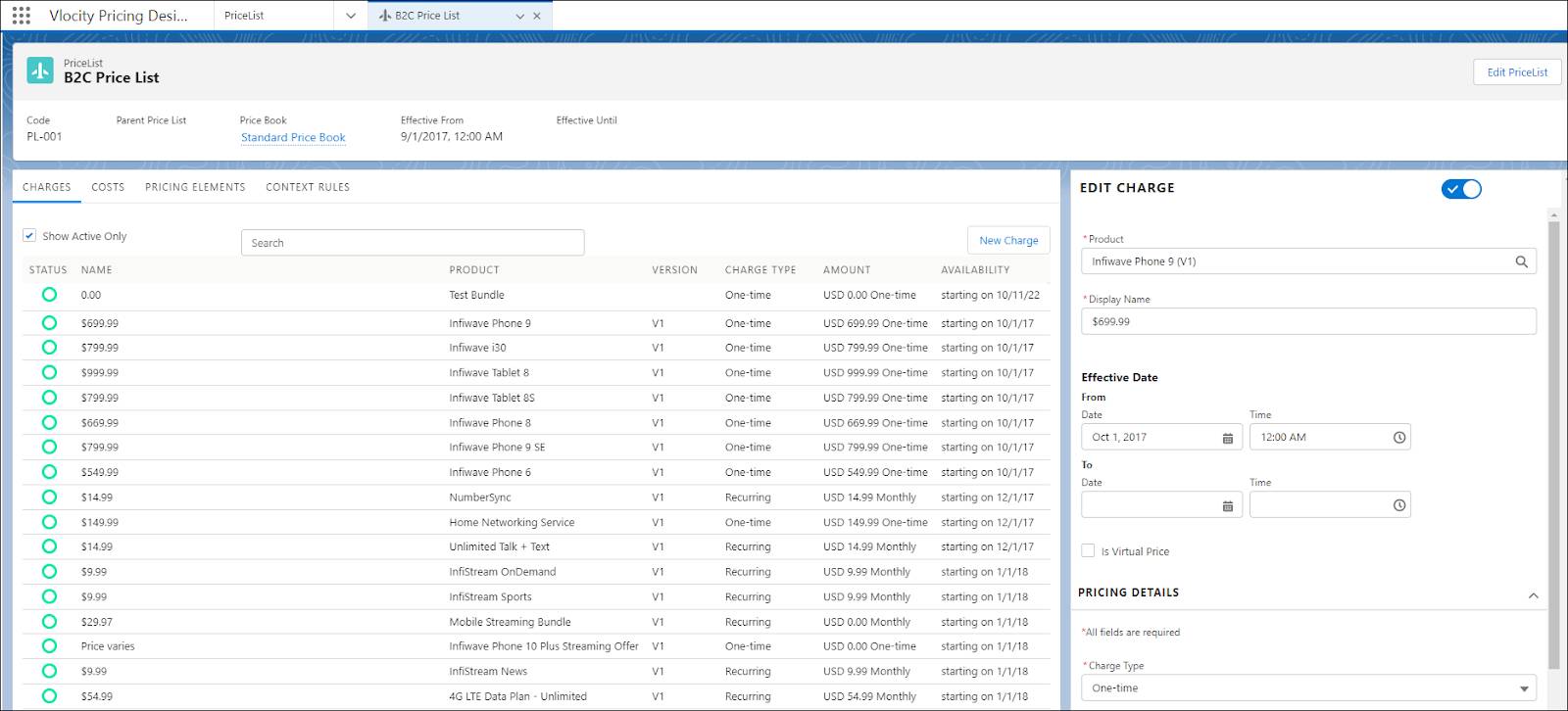Click status circle for Infiwave Phone 6 row
1568x711 pixels.
pyautogui.click(x=49, y=472)
